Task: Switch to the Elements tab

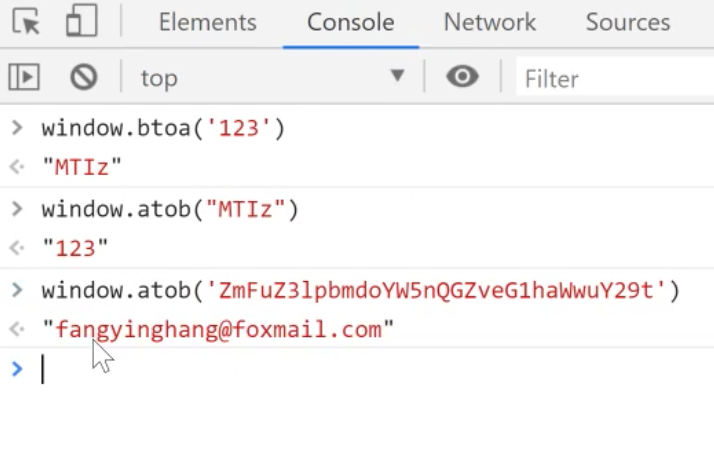Action: coord(208,22)
